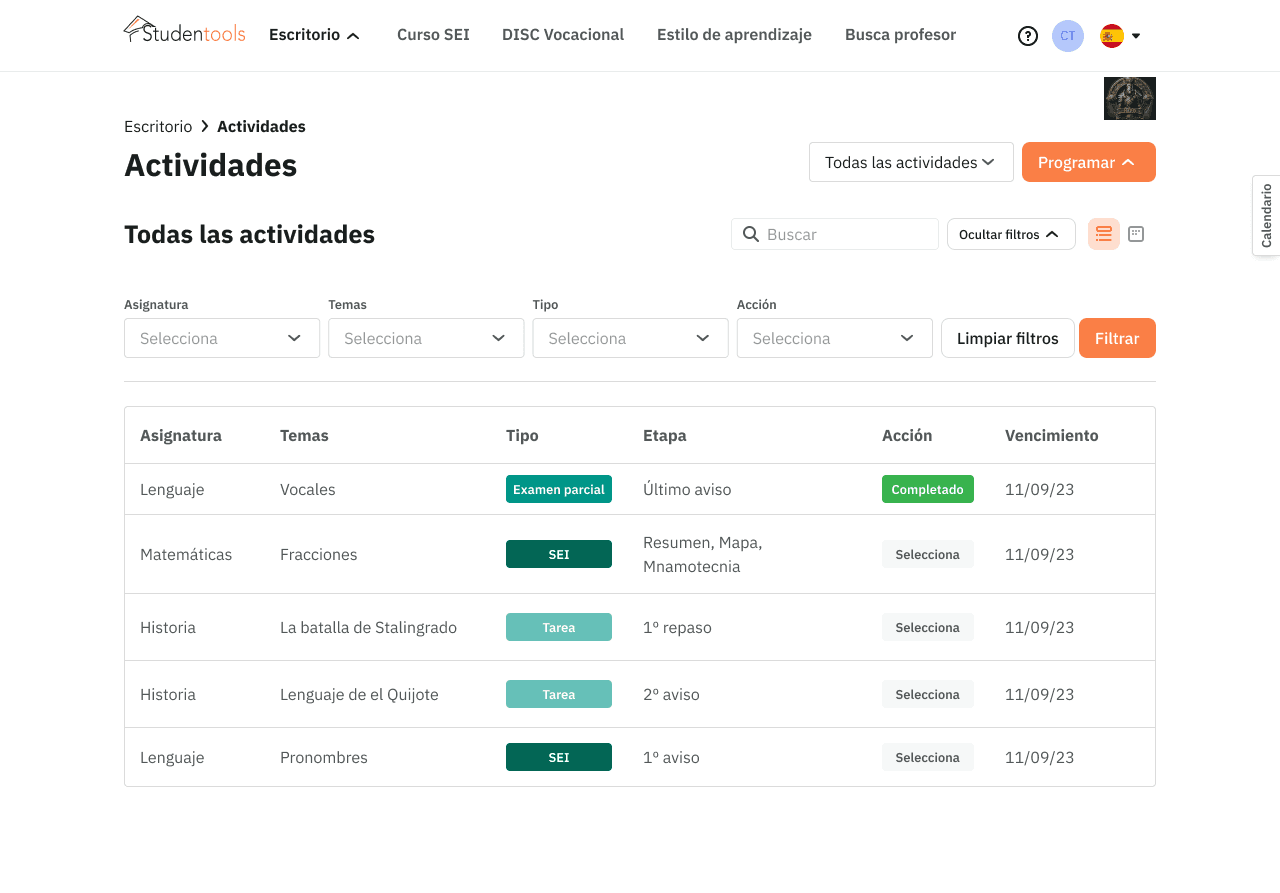This screenshot has height=893, width=1280.
Task: Click the Studentools logo
Action: pos(184,31)
